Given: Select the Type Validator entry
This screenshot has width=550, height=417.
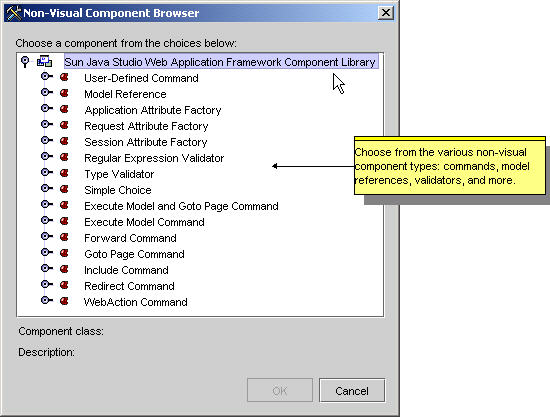Looking at the screenshot, I should 119,174.
